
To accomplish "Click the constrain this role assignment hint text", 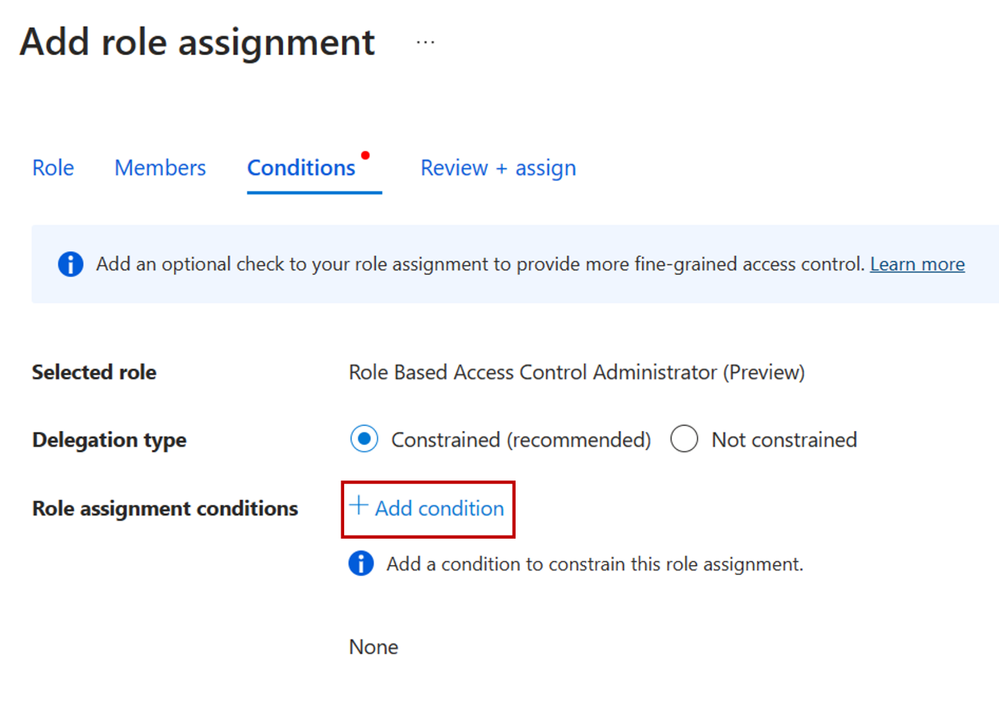I will 595,564.
